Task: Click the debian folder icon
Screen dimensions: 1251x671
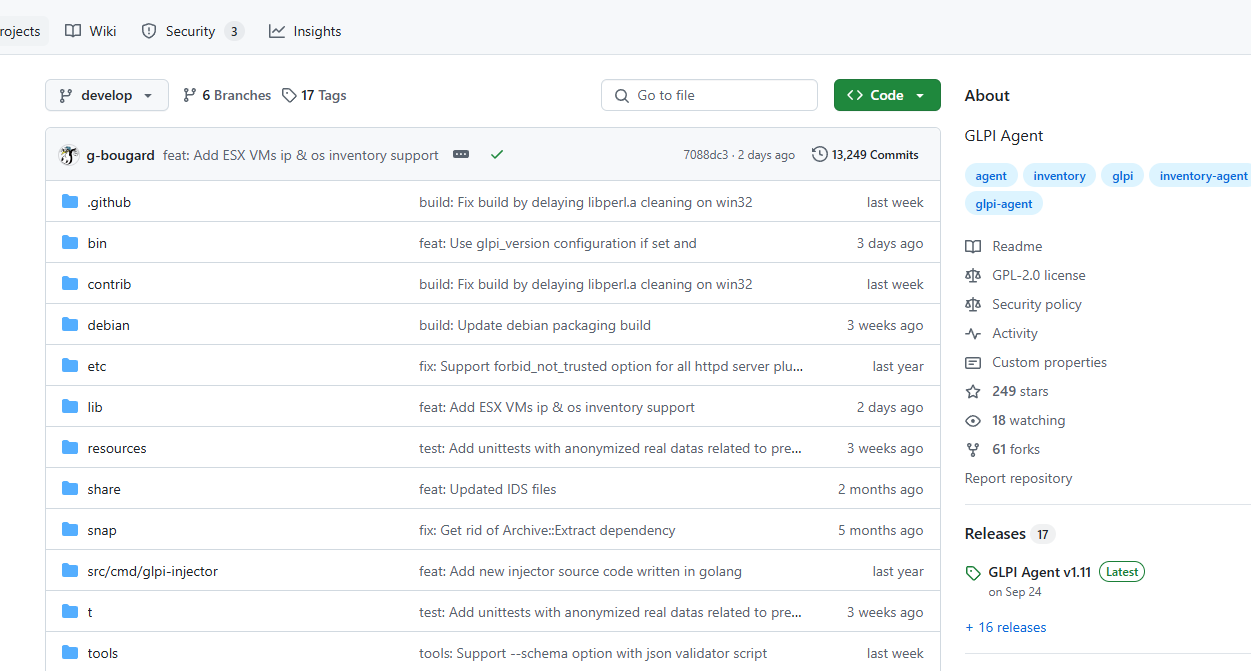Action: click(70, 325)
